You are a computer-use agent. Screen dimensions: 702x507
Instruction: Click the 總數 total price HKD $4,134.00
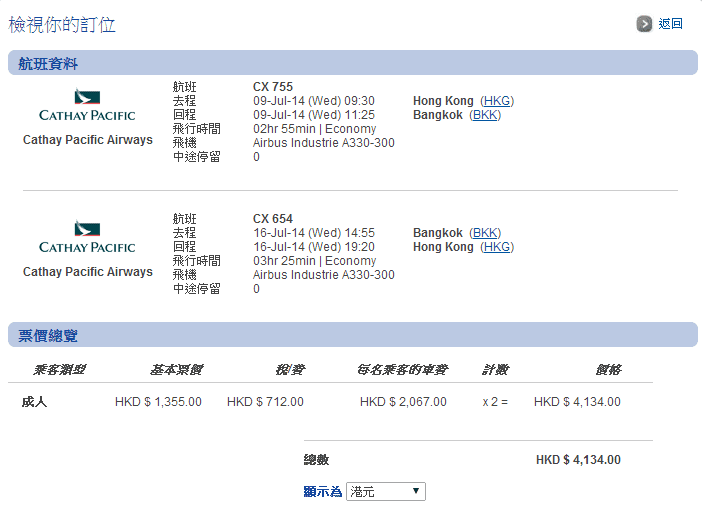click(x=578, y=460)
